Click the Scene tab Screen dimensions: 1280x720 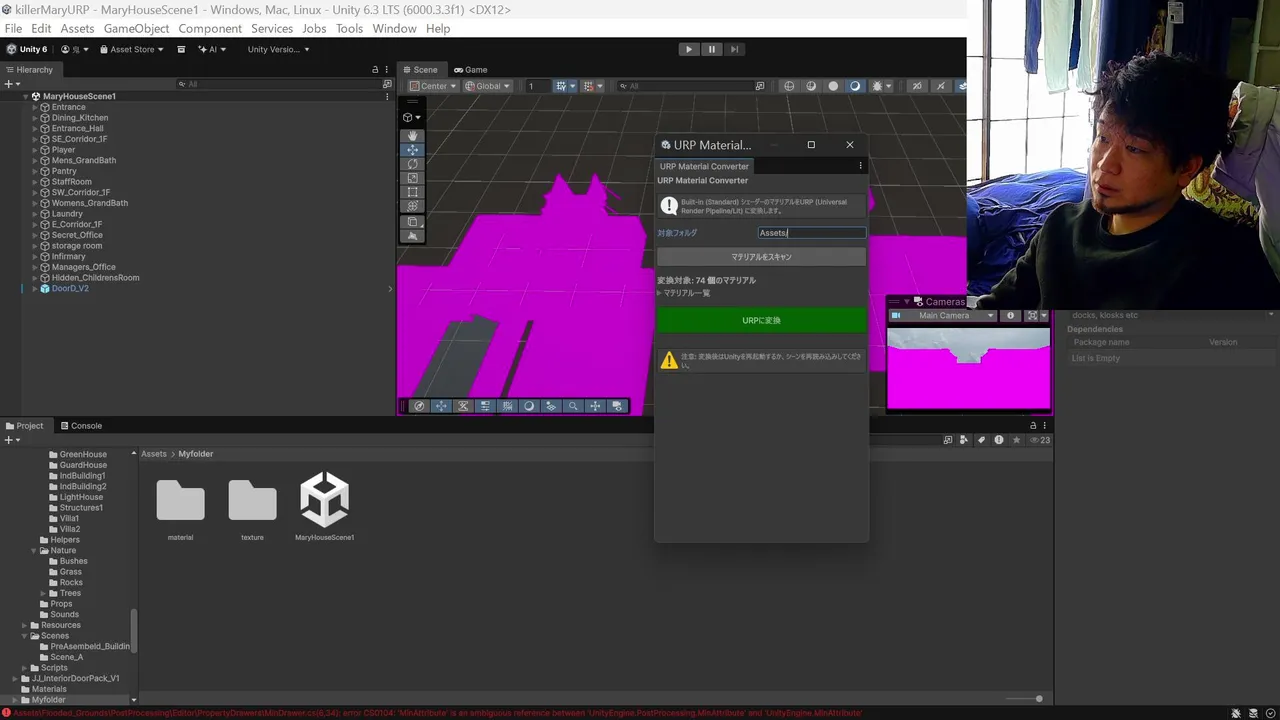click(x=420, y=69)
